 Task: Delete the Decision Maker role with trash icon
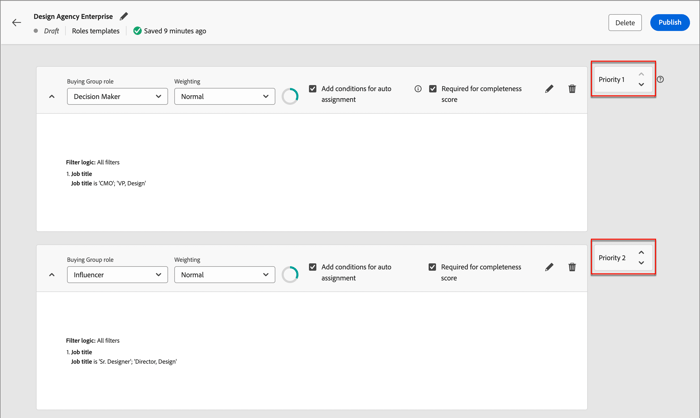pos(572,89)
